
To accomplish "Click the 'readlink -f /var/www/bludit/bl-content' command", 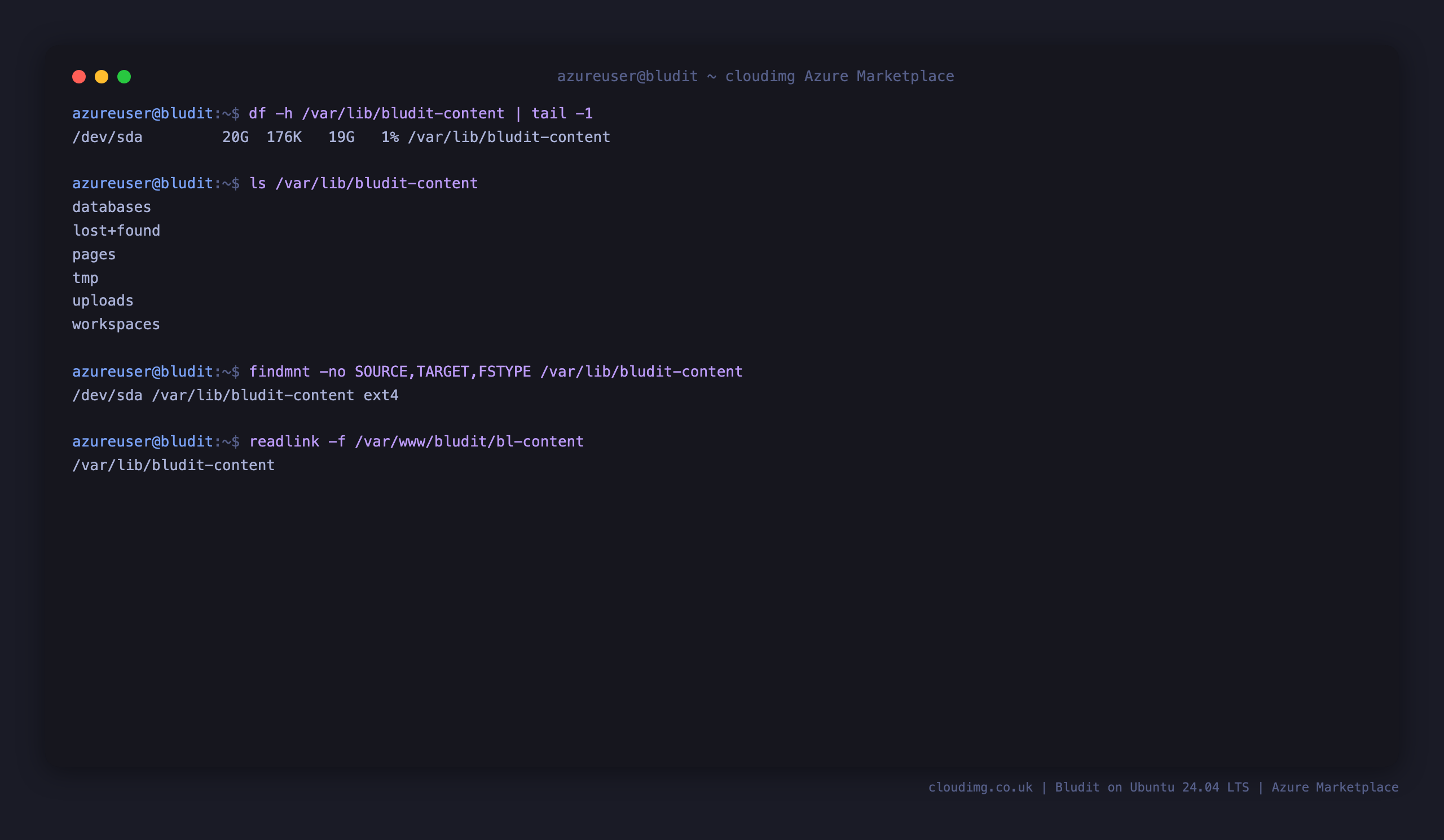I will coord(417,441).
